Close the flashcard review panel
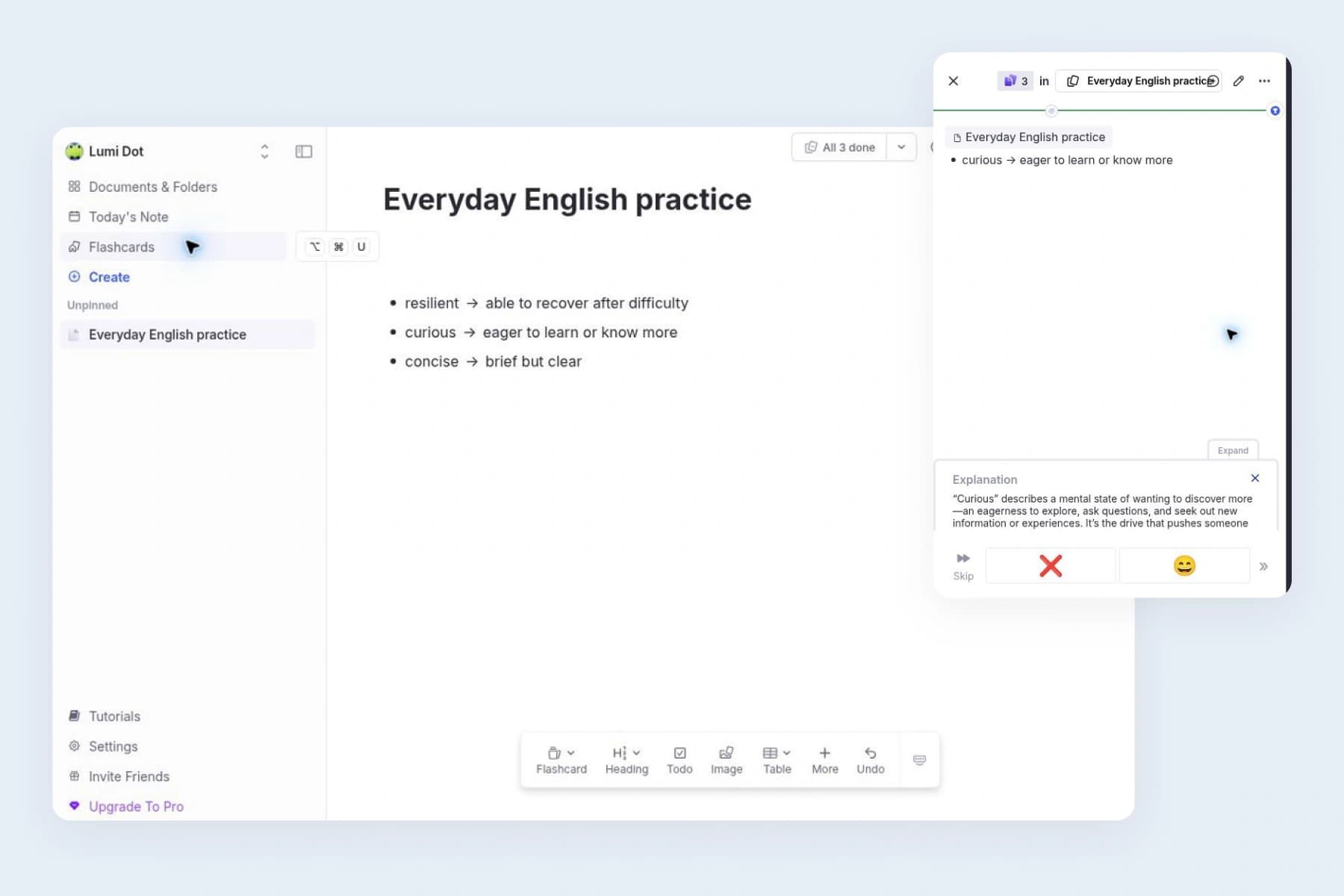Viewport: 1344px width, 896px height. 953,81
